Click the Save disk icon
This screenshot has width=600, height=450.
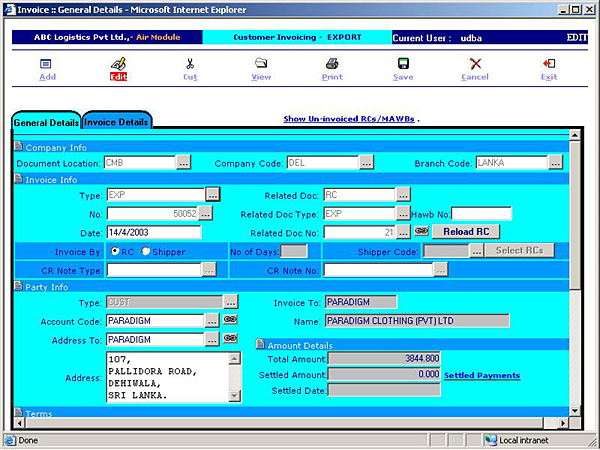coord(403,64)
